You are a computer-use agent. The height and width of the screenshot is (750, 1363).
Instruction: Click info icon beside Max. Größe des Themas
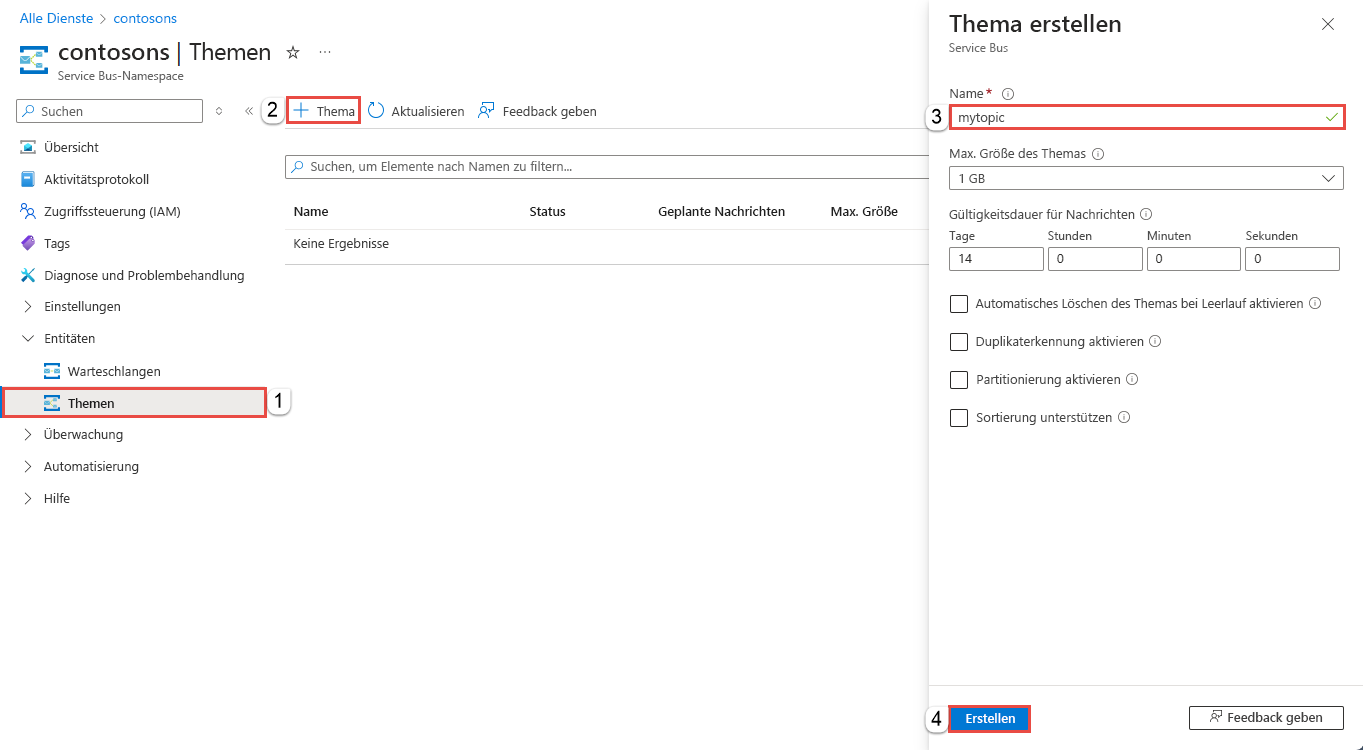click(1098, 154)
